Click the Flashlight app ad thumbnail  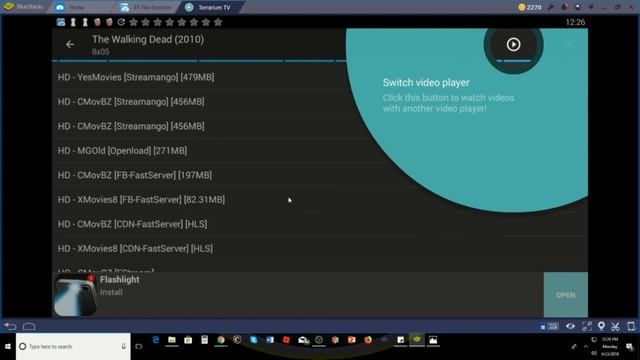[x=75, y=295]
